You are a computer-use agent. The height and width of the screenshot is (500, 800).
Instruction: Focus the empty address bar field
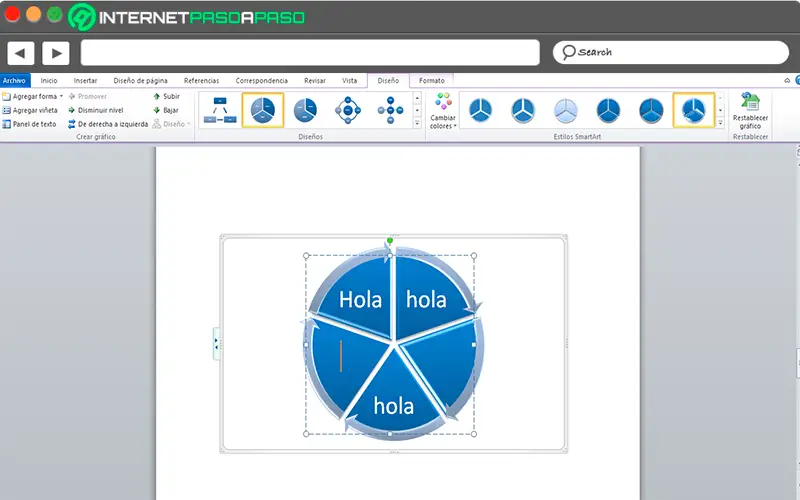pyautogui.click(x=310, y=53)
